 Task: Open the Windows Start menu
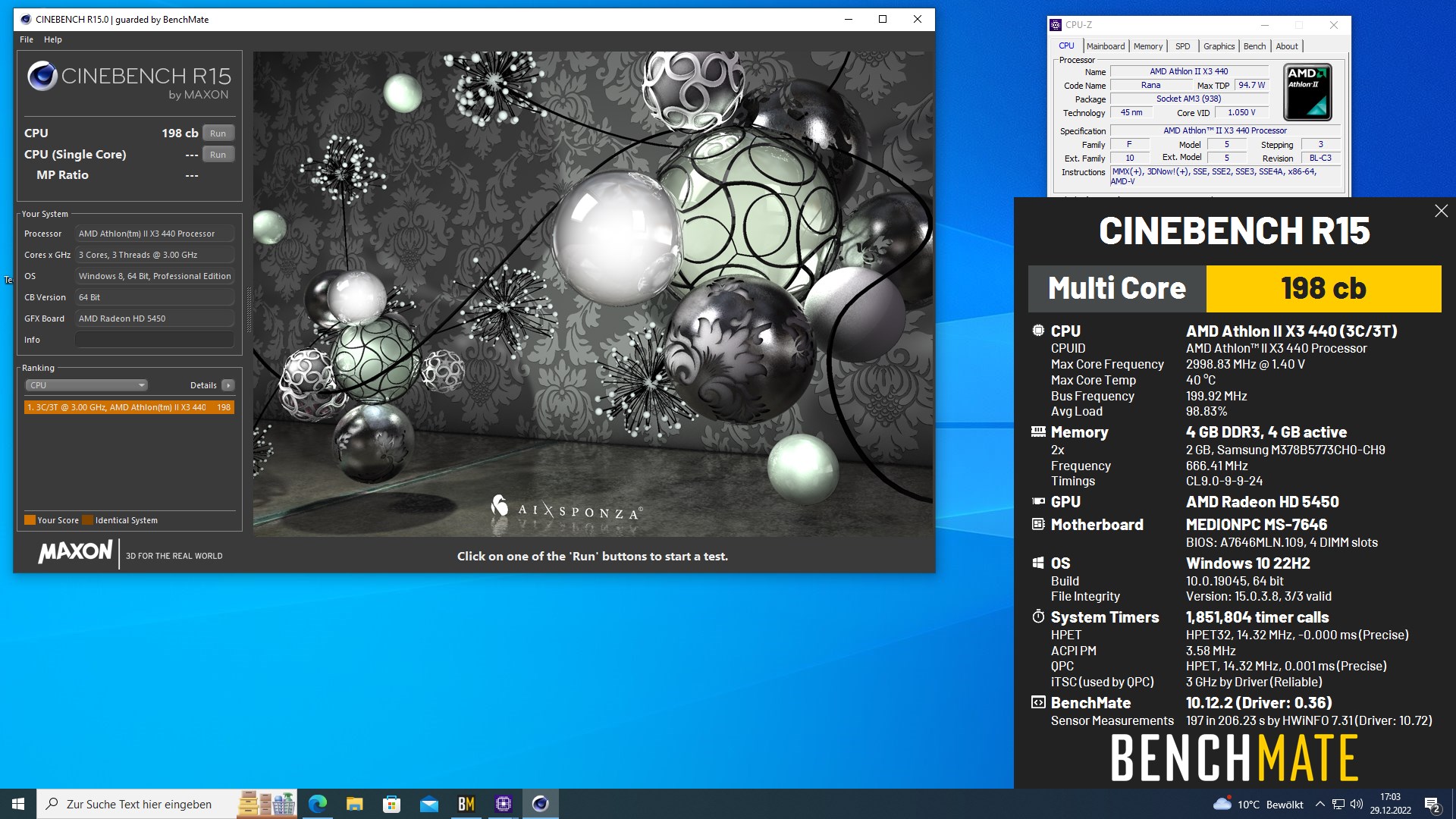point(18,804)
